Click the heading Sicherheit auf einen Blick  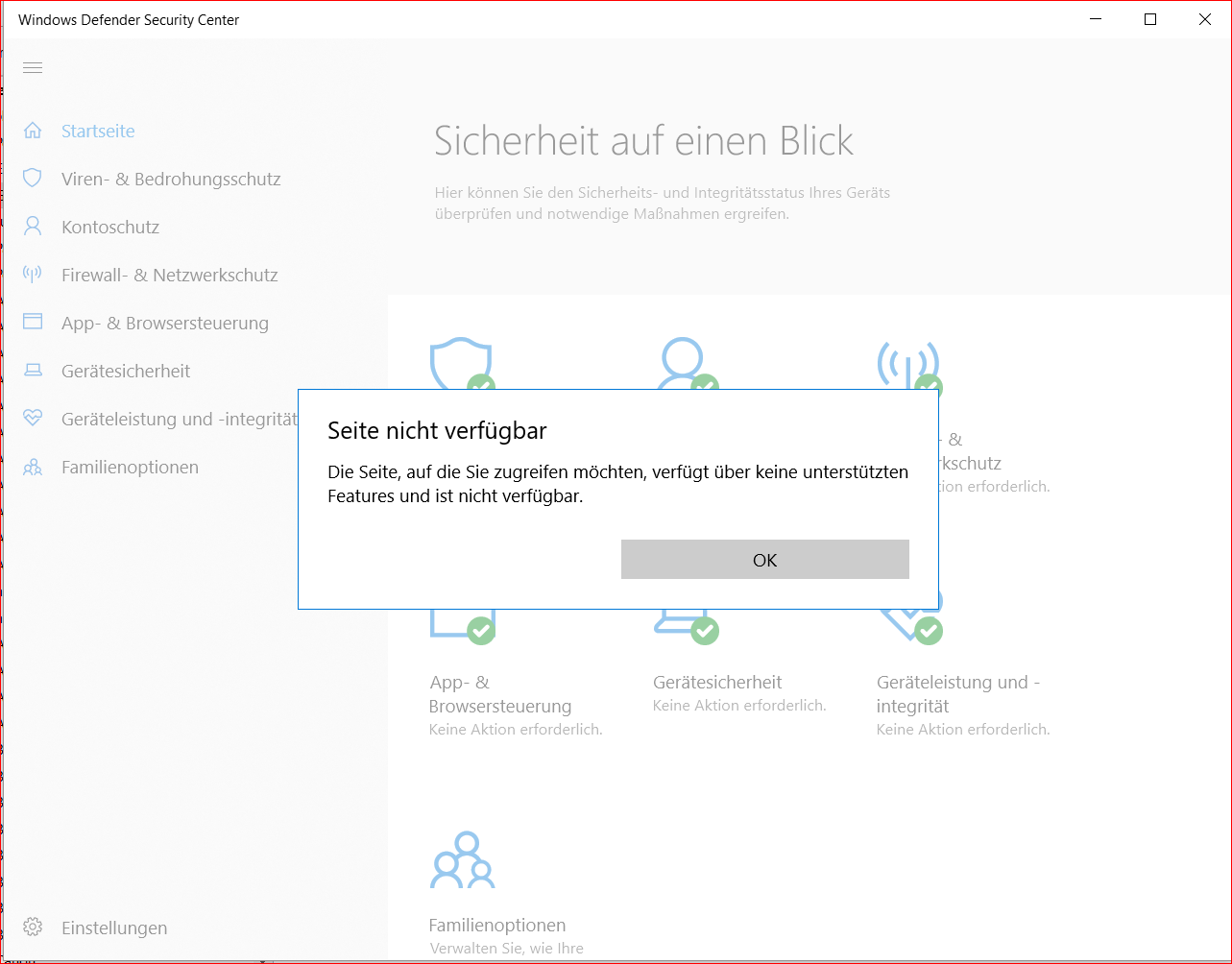pos(643,141)
